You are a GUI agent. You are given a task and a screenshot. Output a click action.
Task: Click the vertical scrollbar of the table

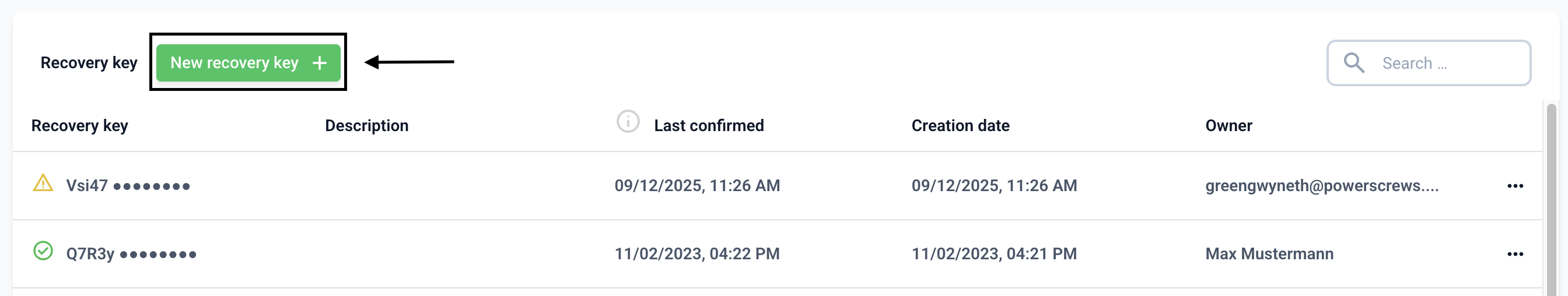[x=1551, y=200]
